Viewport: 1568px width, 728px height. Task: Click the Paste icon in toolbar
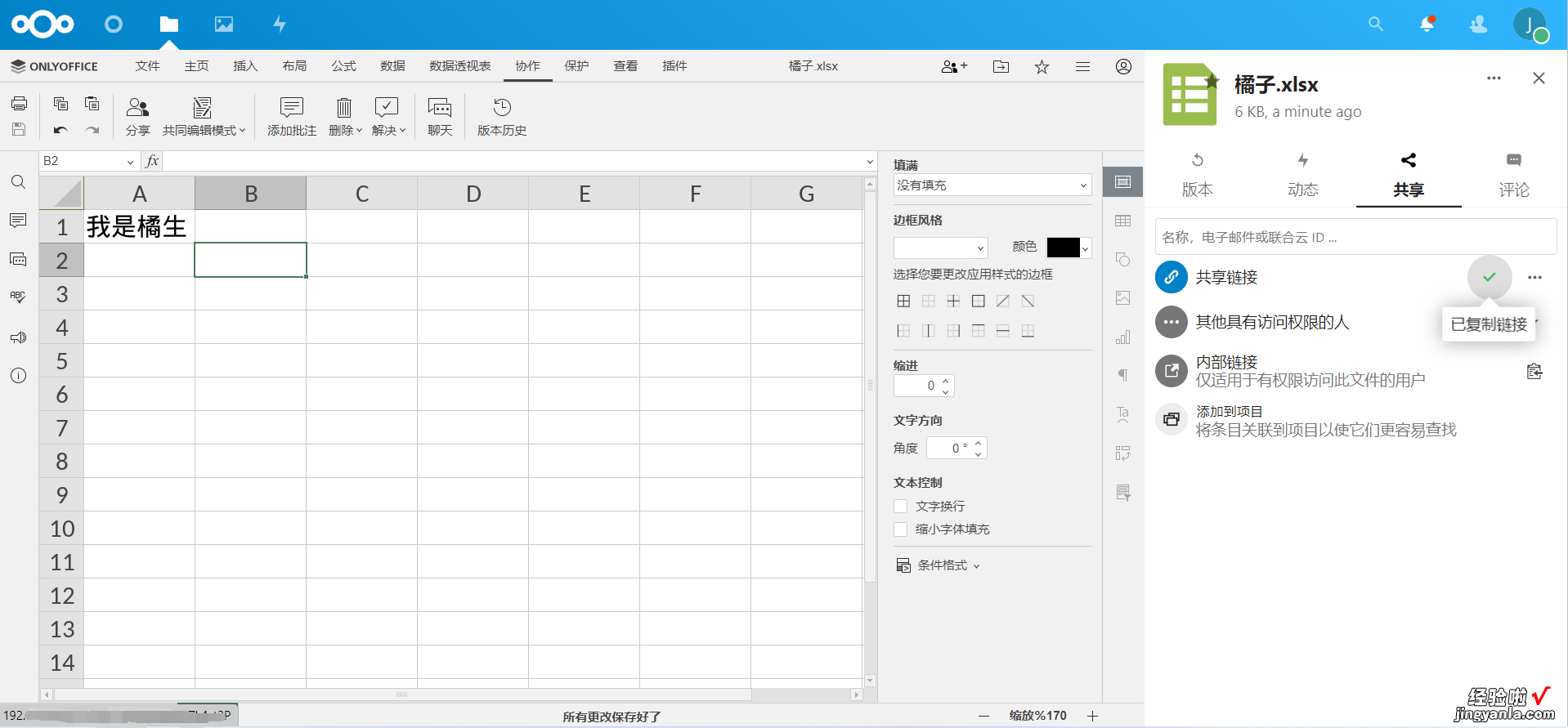click(x=92, y=104)
